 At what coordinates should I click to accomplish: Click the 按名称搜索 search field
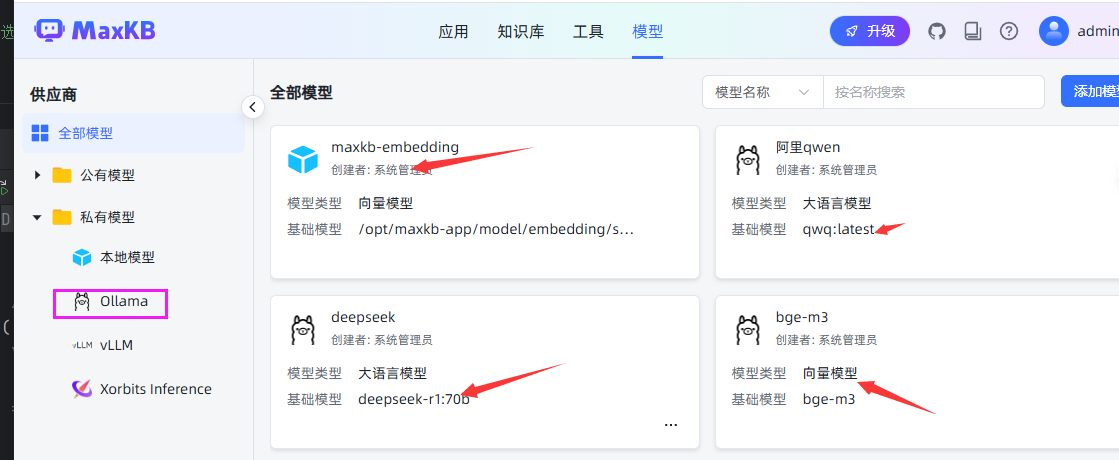click(x=933, y=92)
